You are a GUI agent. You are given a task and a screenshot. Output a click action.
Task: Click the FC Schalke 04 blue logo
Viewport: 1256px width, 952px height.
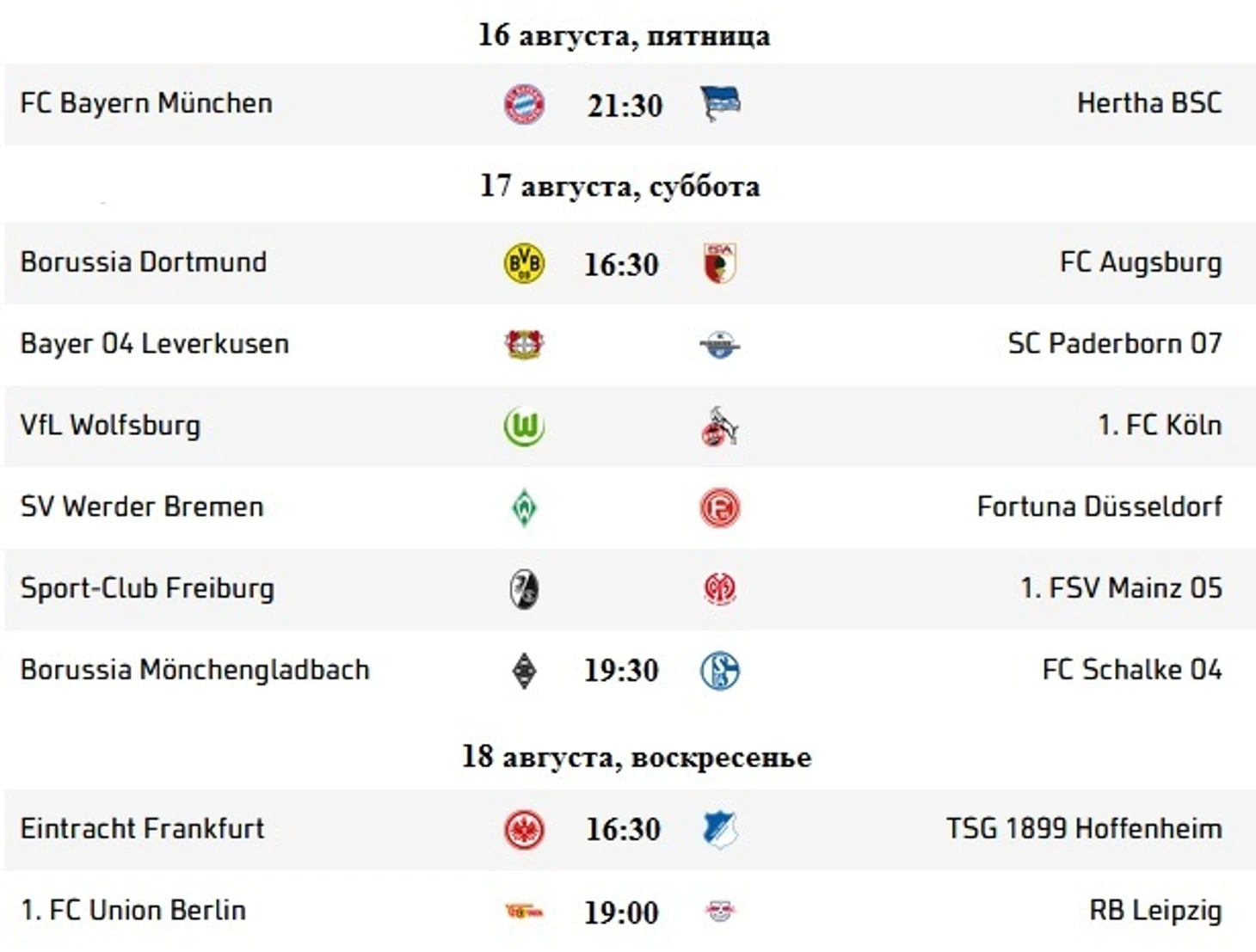[x=720, y=671]
